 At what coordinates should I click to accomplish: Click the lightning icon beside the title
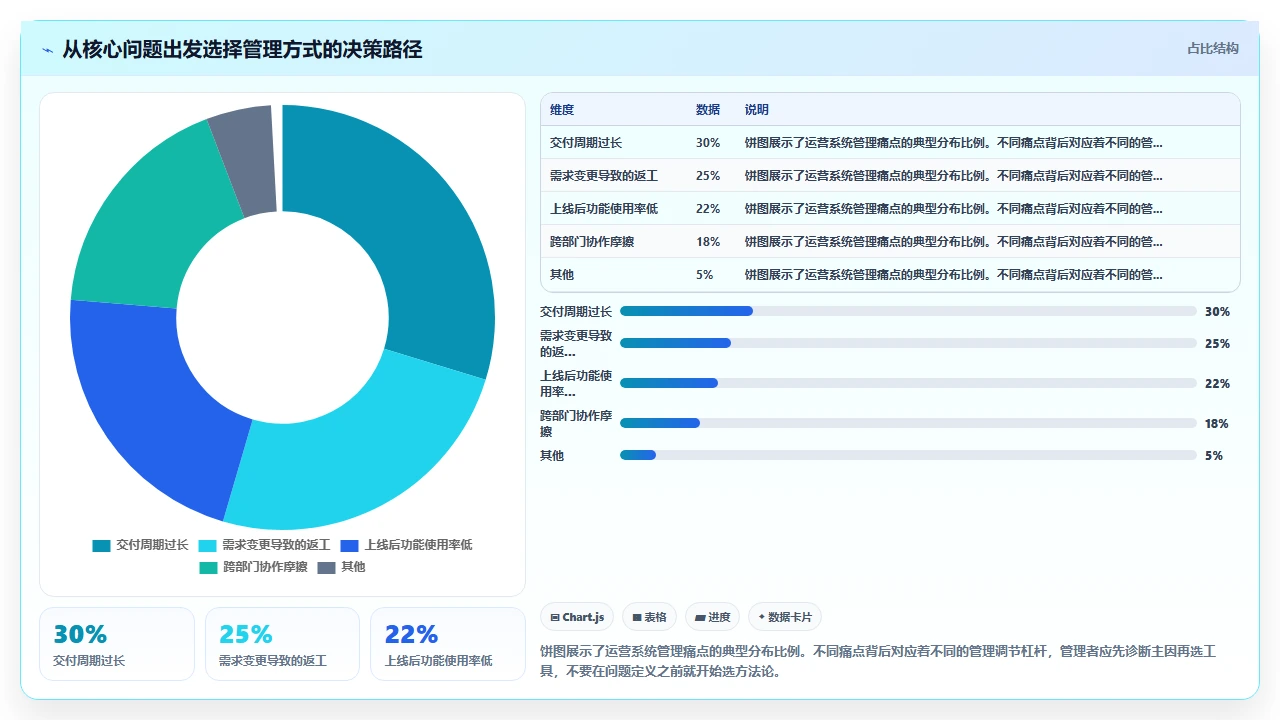pyautogui.click(x=47, y=50)
